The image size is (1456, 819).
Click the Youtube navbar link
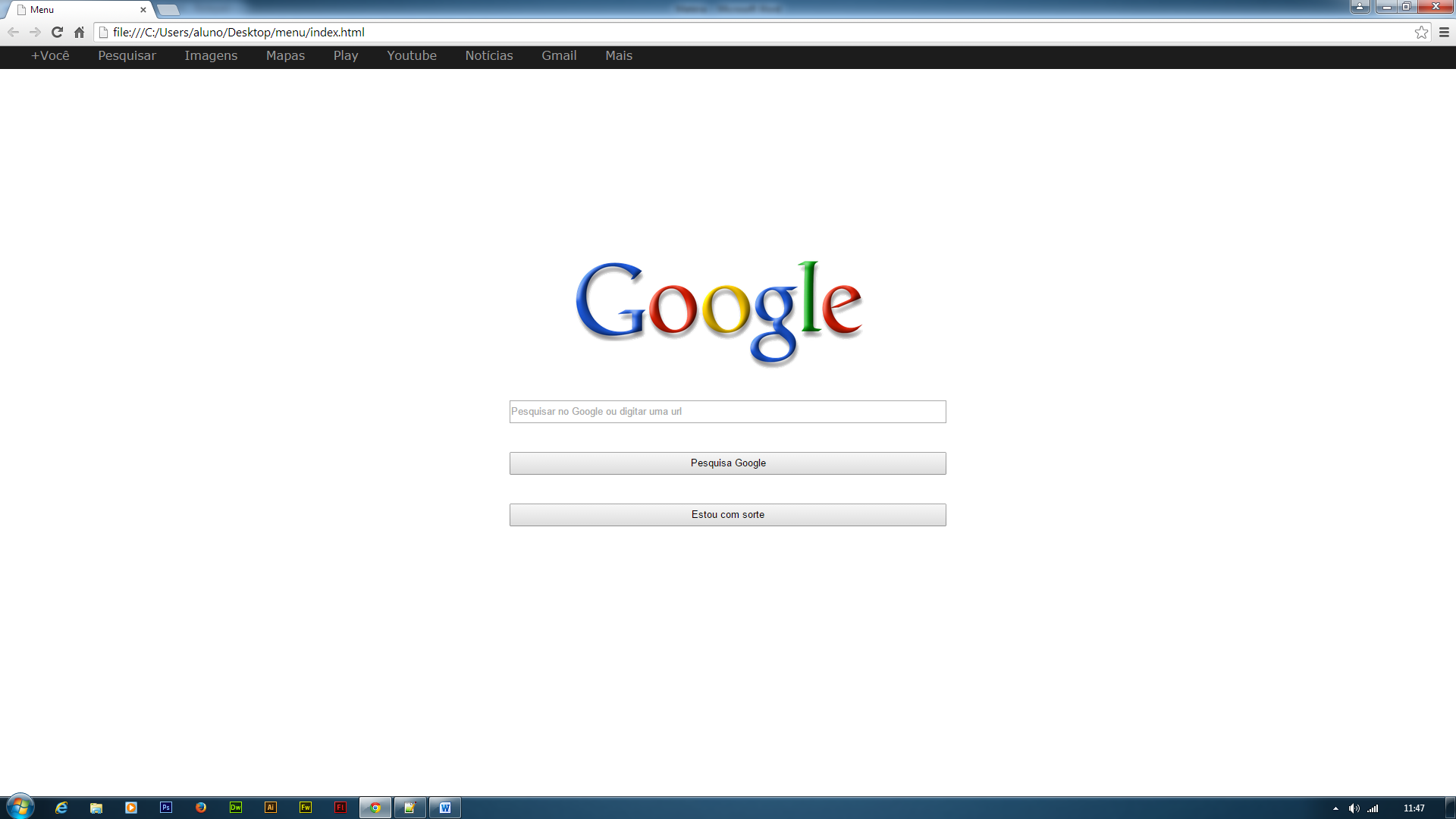click(x=412, y=55)
